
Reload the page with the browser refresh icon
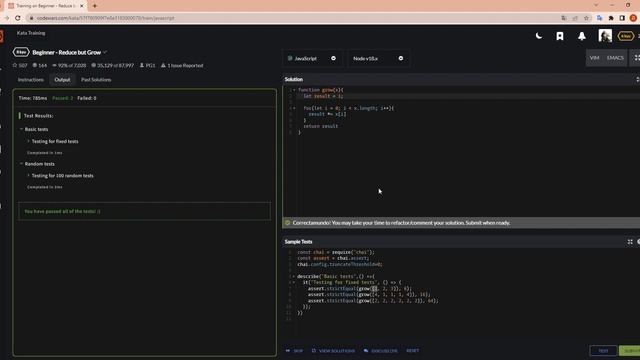point(18,18)
